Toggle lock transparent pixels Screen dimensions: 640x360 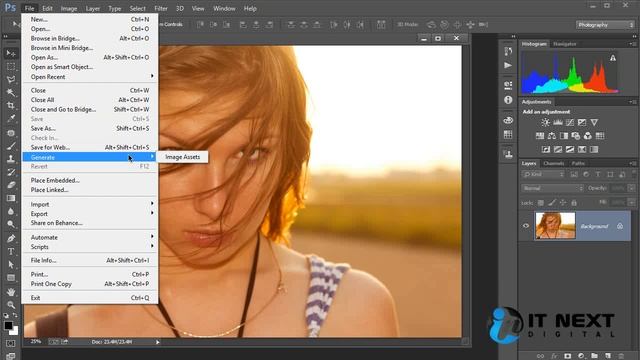[540, 202]
